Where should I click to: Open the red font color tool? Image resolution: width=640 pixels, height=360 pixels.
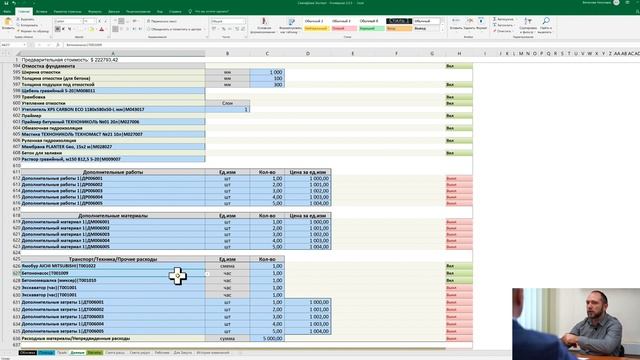(102, 29)
